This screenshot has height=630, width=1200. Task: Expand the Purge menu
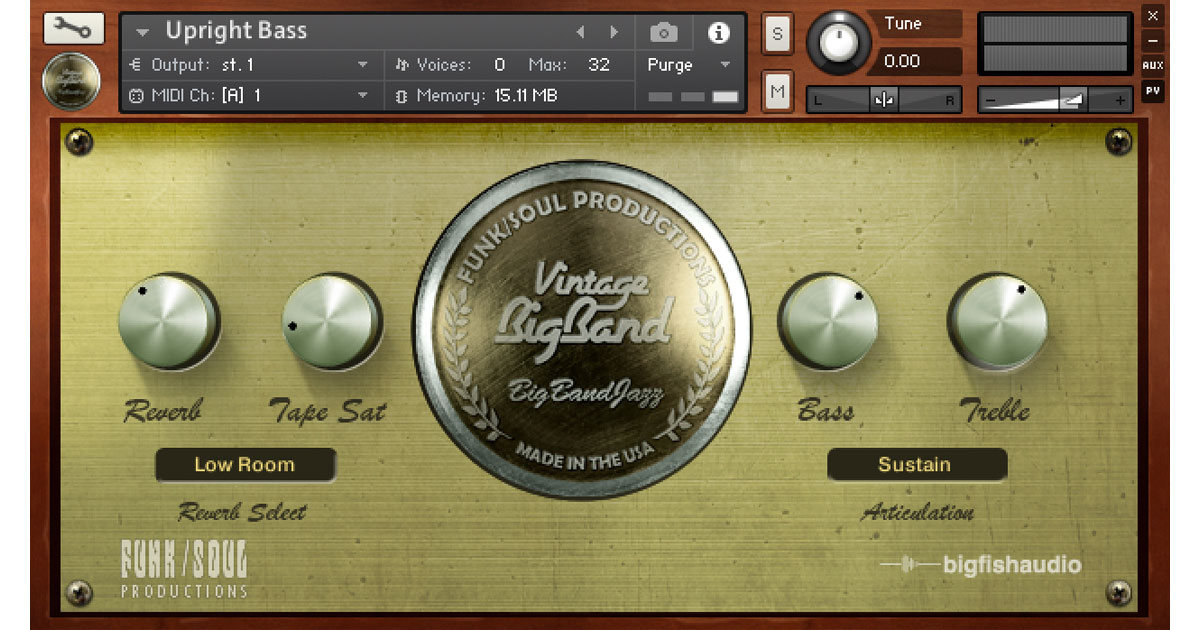[x=725, y=65]
